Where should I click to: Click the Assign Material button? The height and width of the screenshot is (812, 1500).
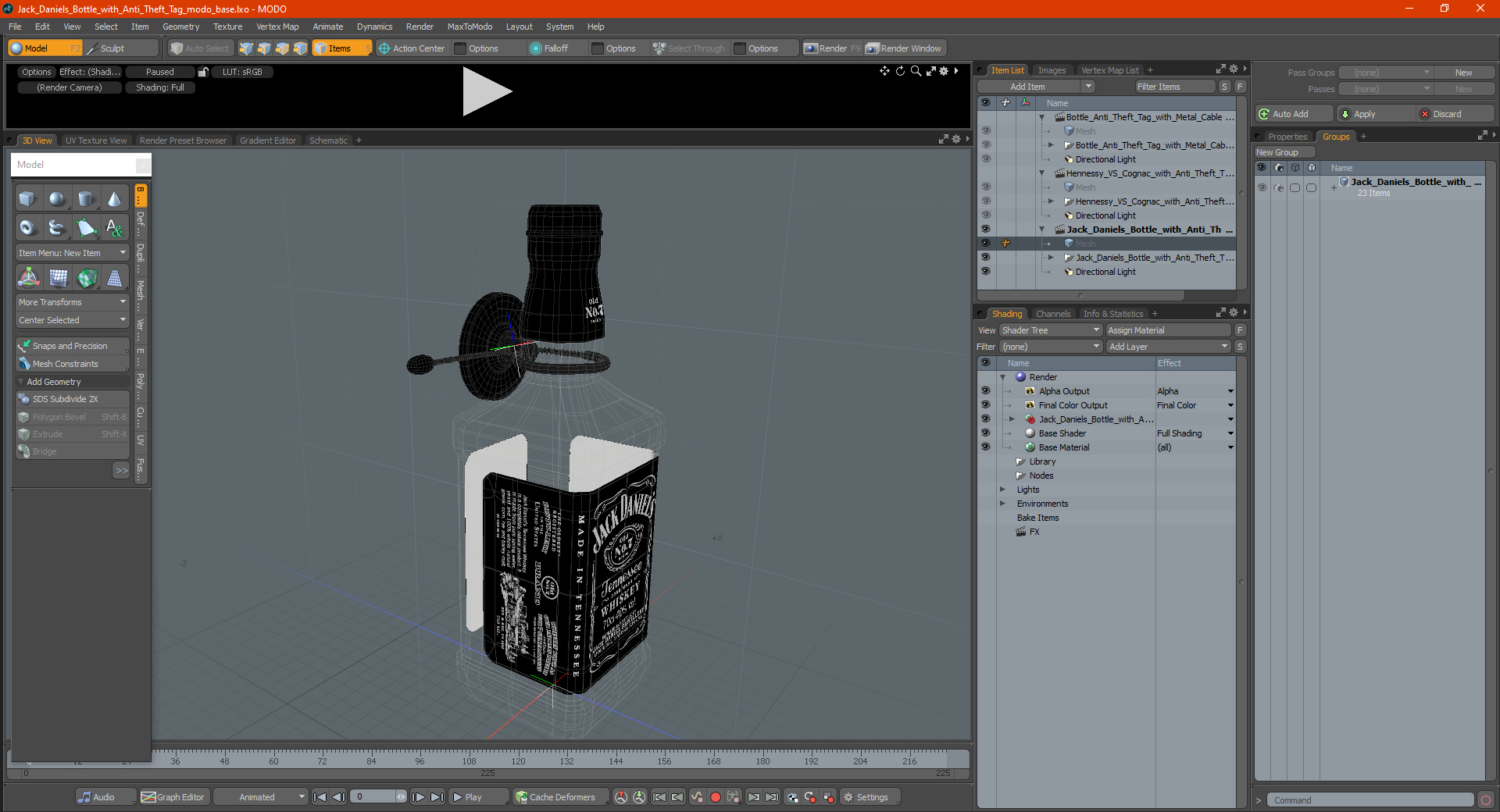(x=1169, y=330)
